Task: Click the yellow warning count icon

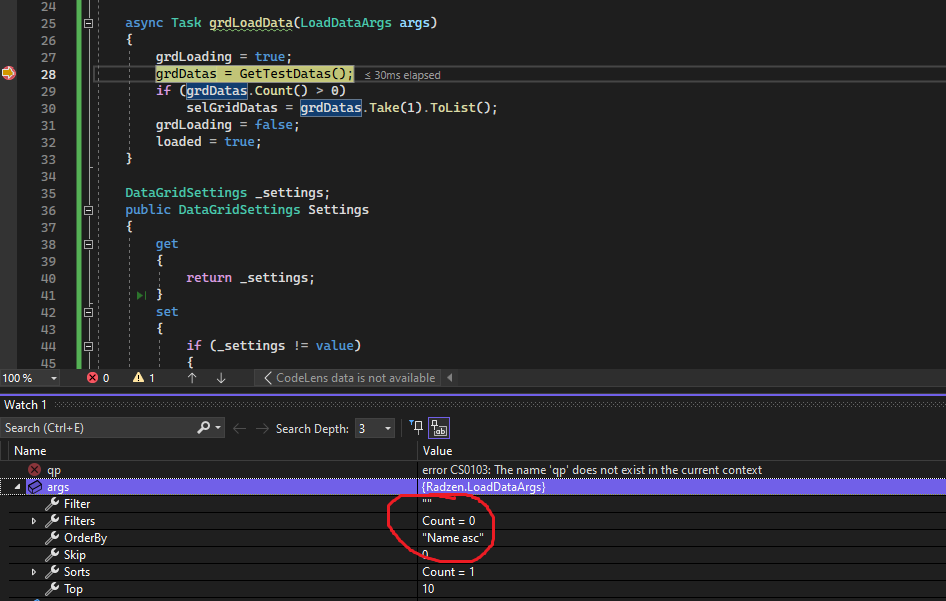Action: [138, 378]
